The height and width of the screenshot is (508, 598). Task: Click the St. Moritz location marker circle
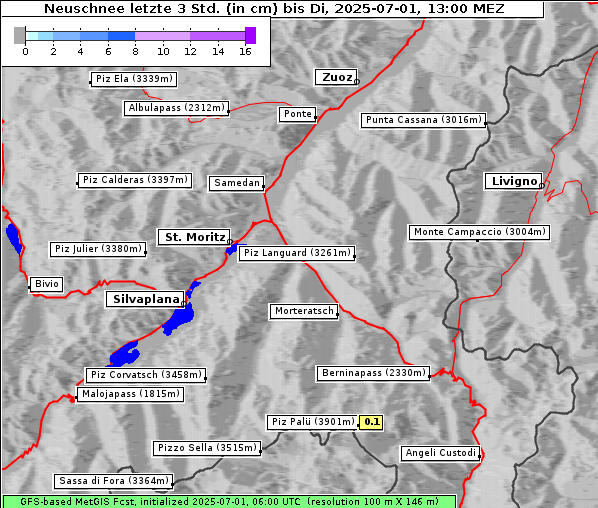(230, 242)
